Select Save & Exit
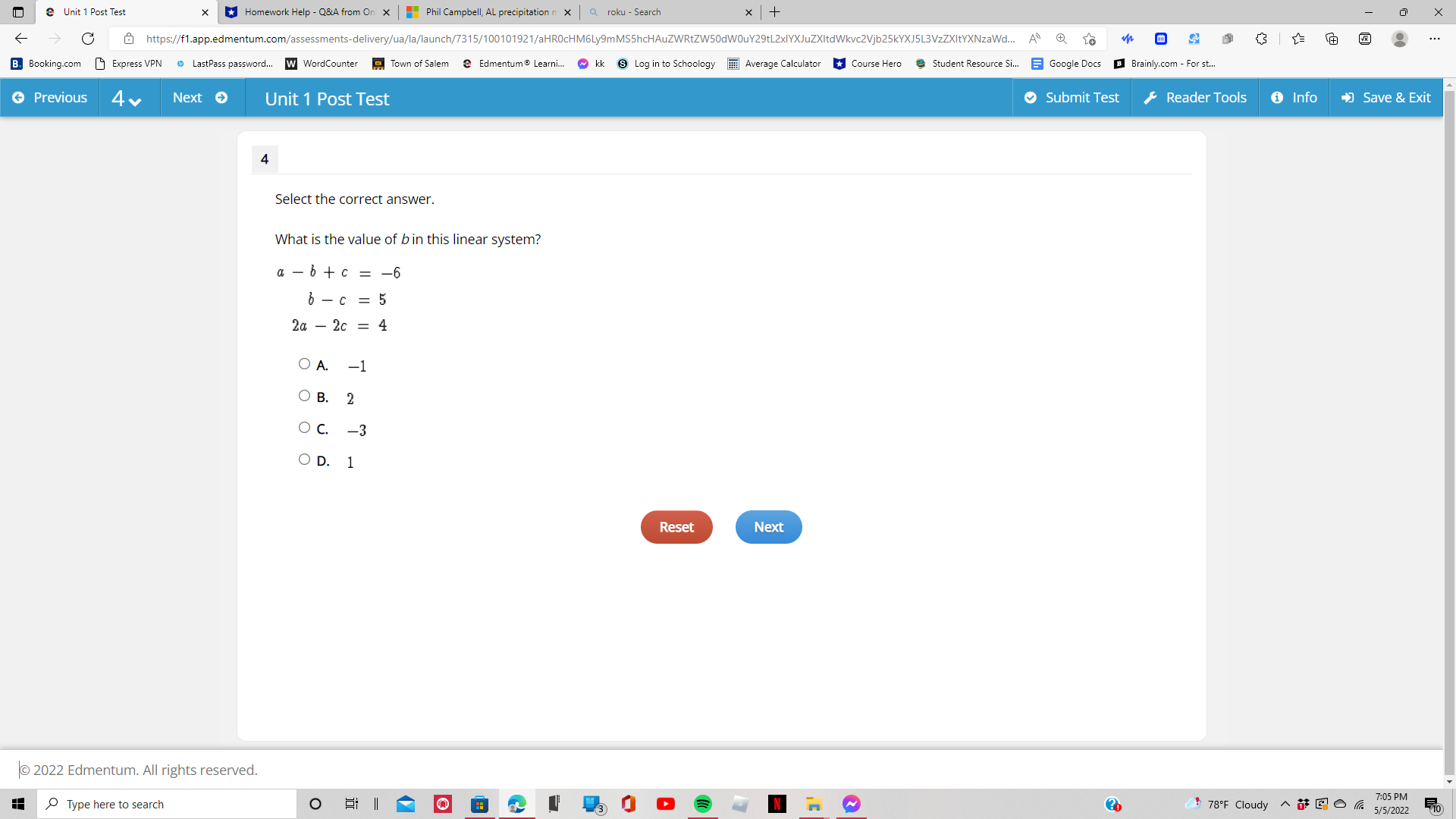Image resolution: width=1456 pixels, height=819 pixels. click(1385, 97)
